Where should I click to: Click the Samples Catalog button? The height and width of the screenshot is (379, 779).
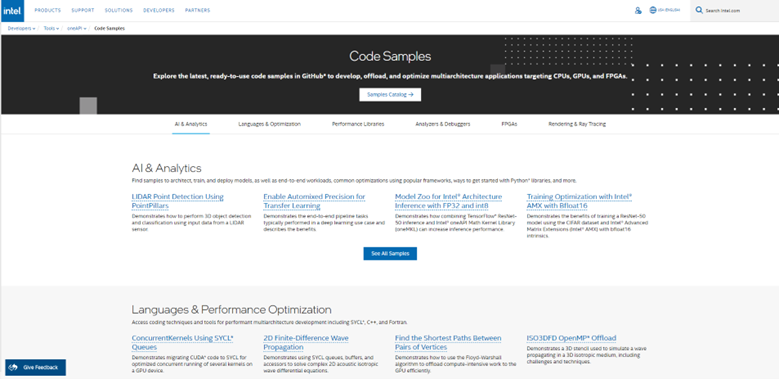click(390, 94)
